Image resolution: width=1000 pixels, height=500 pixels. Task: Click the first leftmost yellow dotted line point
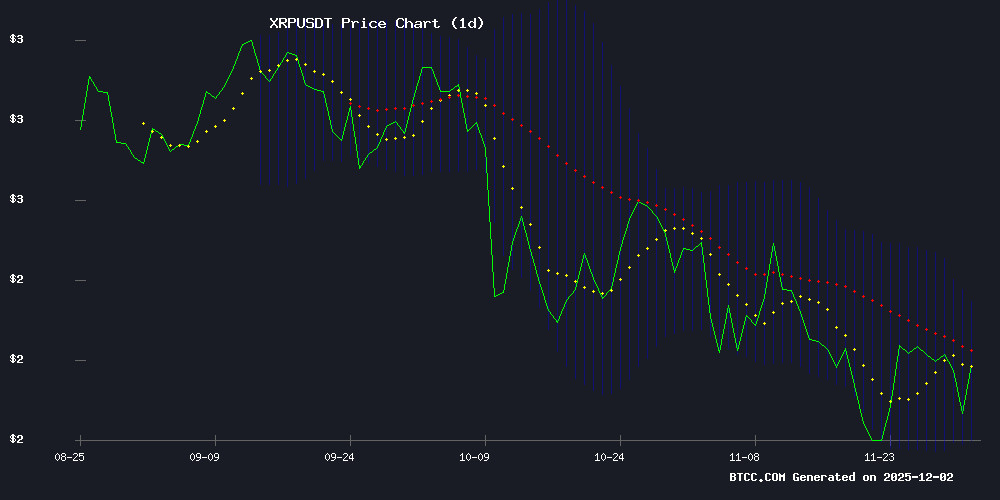[x=143, y=123]
